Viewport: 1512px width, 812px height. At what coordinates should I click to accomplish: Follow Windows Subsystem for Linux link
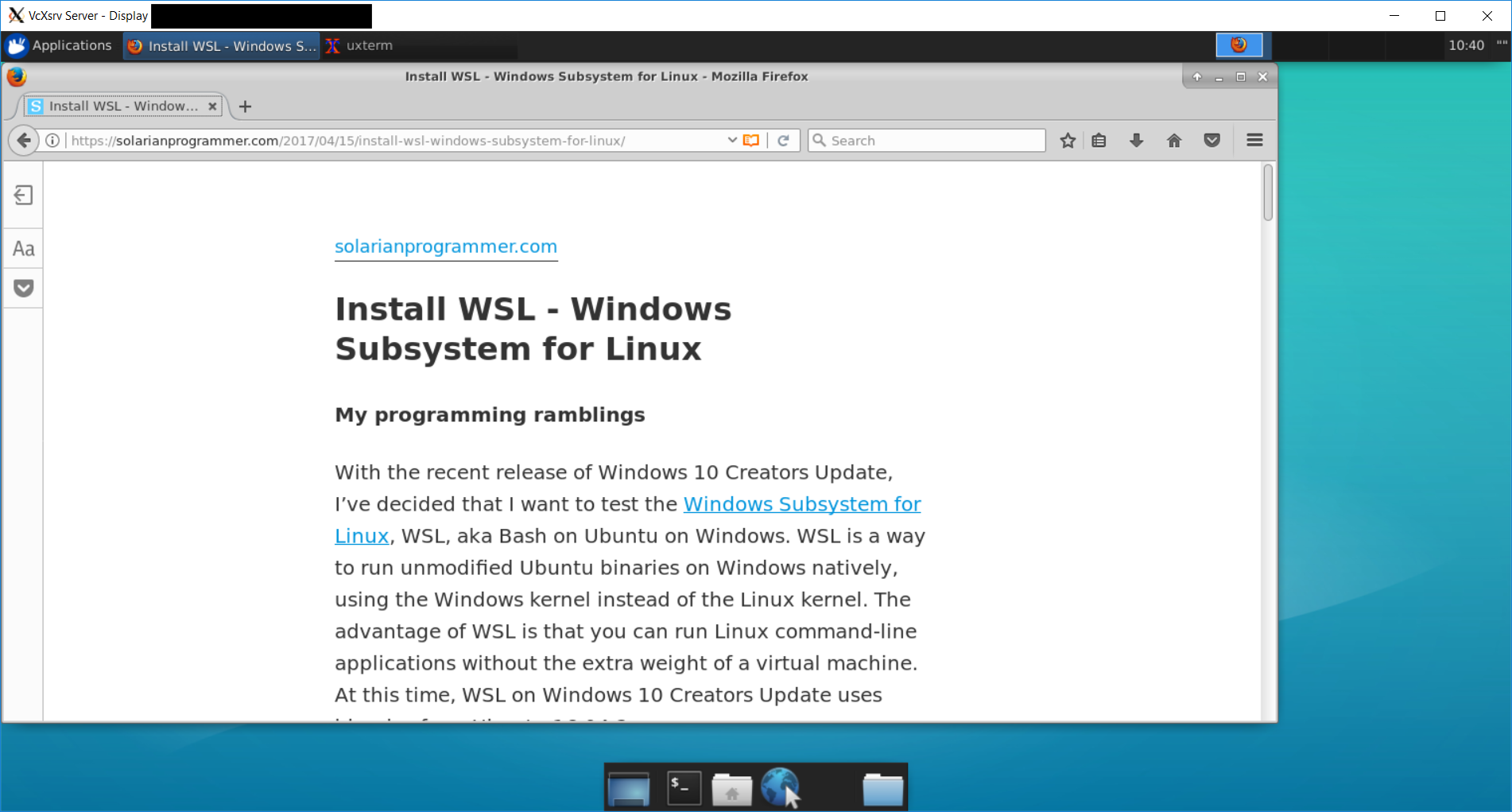coord(801,504)
